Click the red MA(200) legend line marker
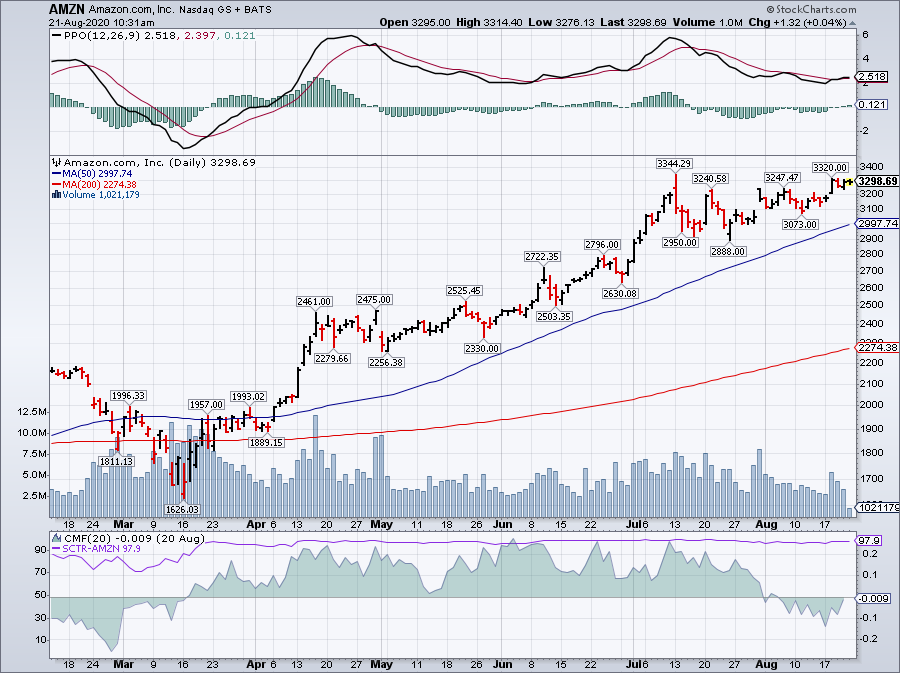Screen dimensions: 900x673 [x=56, y=184]
